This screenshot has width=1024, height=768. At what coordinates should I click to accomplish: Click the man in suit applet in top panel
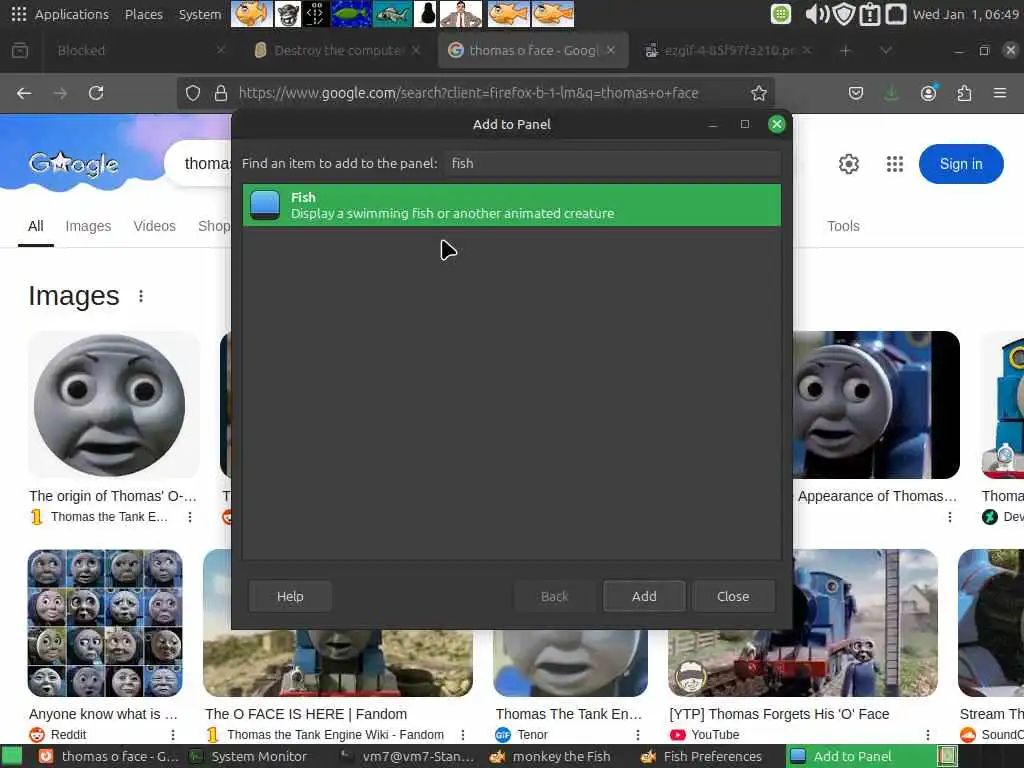[461, 14]
